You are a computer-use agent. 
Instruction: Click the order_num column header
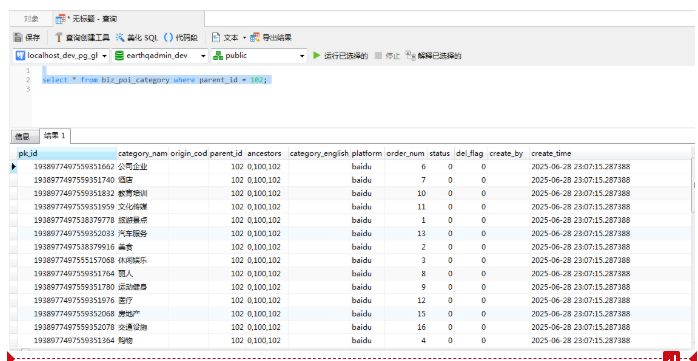pyautogui.click(x=406, y=154)
